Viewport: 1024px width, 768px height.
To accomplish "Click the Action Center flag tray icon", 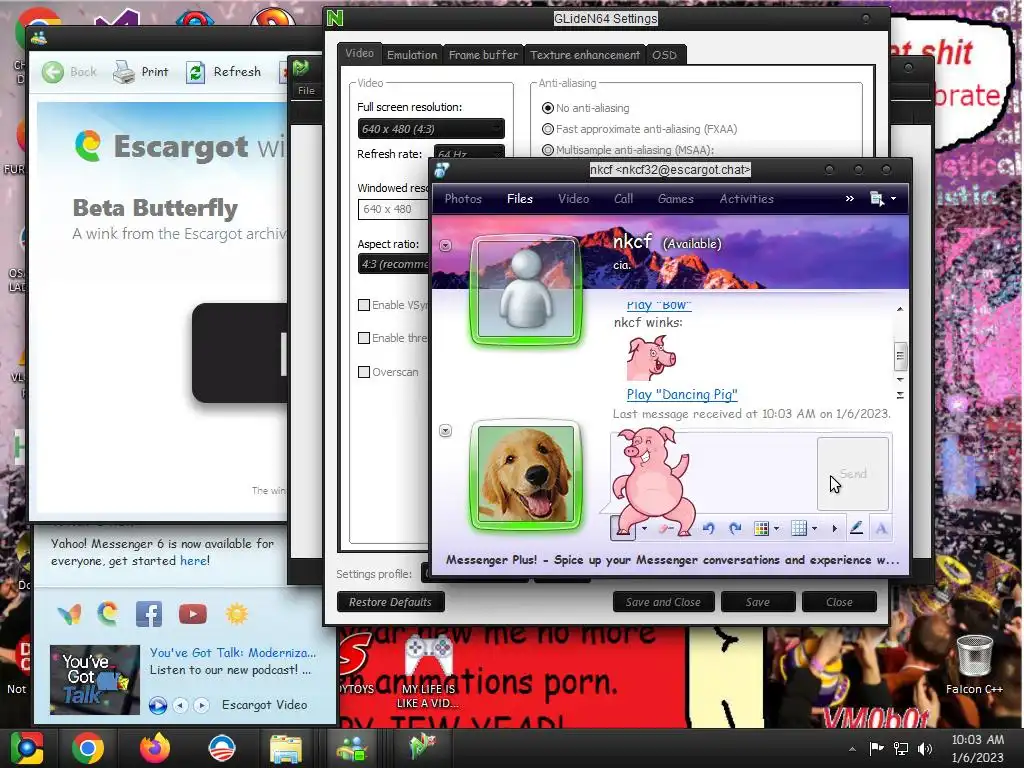I will pos(876,749).
